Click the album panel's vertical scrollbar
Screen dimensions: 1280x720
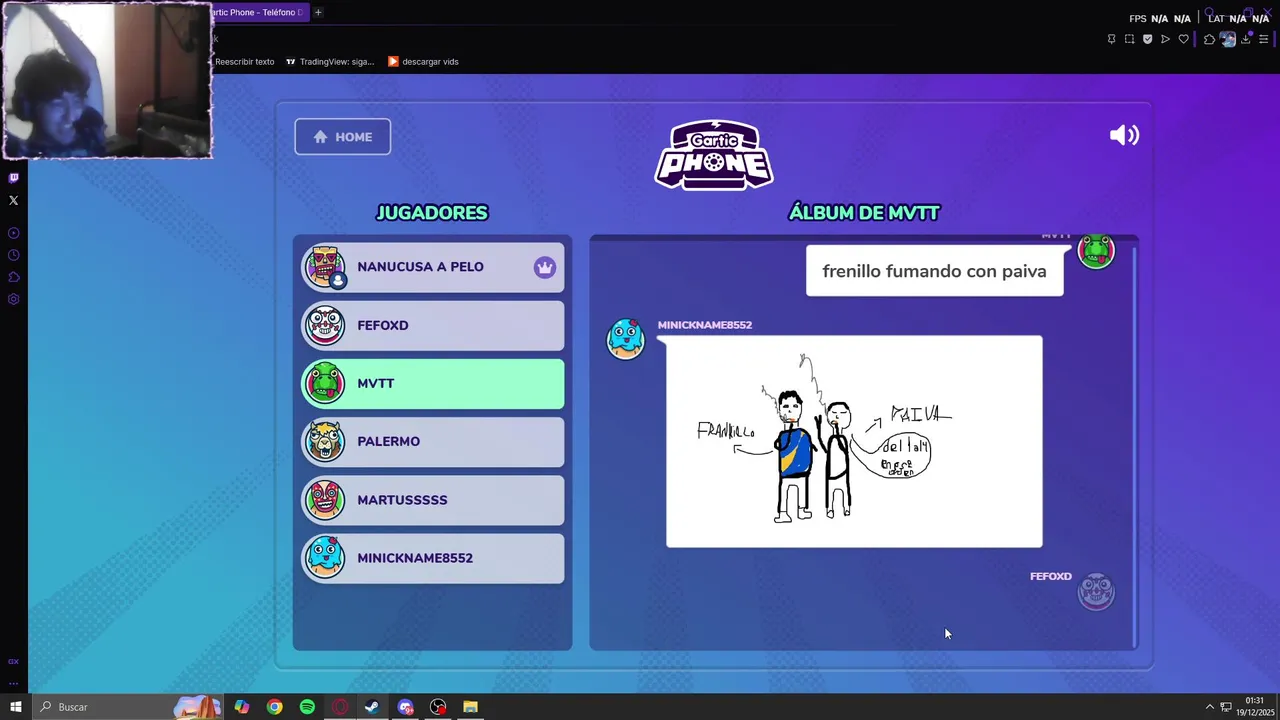pos(1135,445)
